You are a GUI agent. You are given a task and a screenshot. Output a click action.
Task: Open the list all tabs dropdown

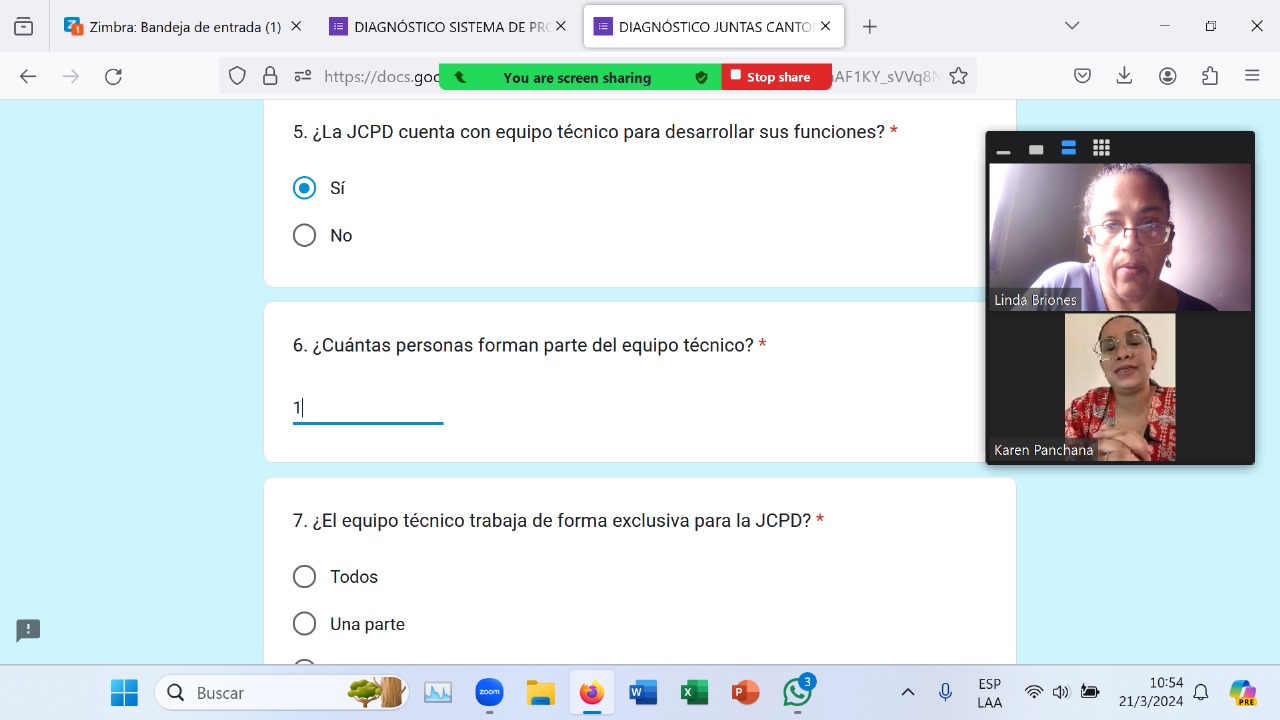click(x=1072, y=26)
